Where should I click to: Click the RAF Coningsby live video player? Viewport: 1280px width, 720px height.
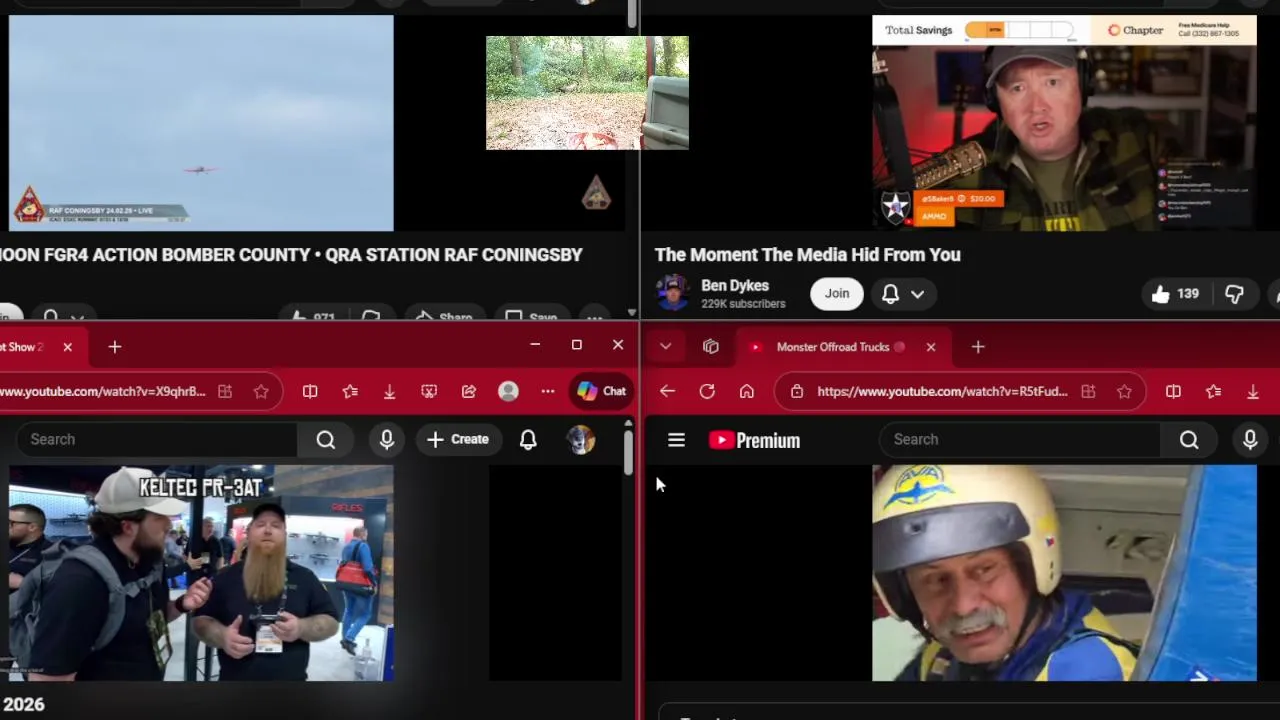click(201, 123)
